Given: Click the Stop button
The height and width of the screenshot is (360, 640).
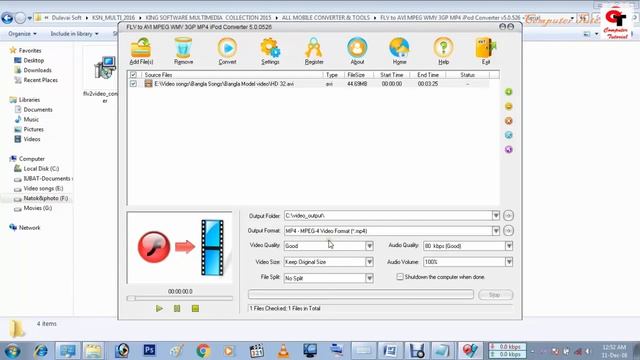Looking at the screenshot, I should pos(495,295).
